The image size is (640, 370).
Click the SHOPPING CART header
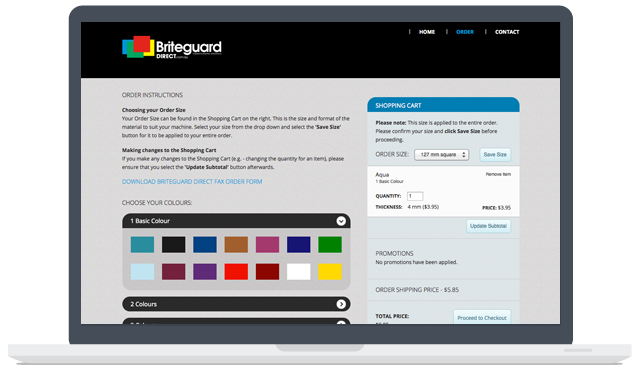pos(443,105)
